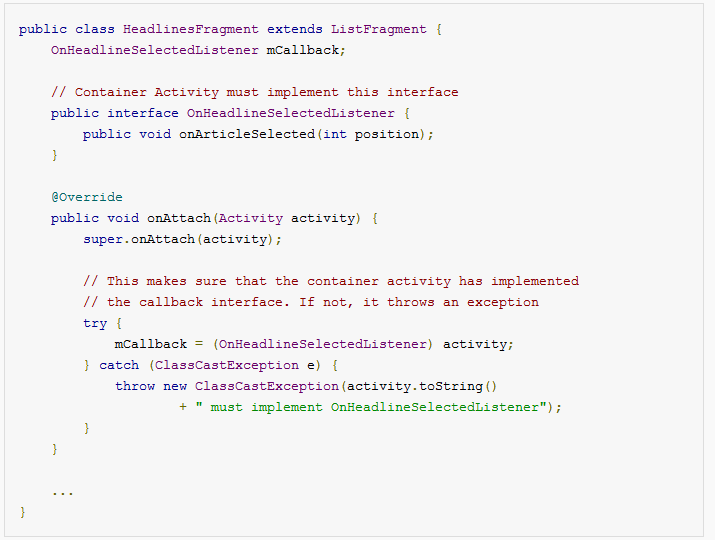Viewport: 715px width, 540px height.
Task: Click the onArticleSelected method name
Action: 247,134
